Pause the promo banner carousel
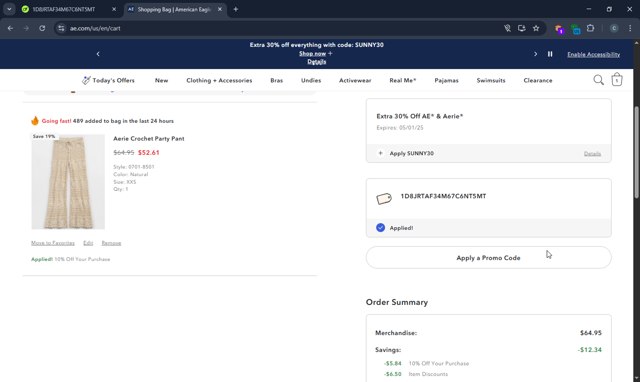This screenshot has height=382, width=640. pyautogui.click(x=550, y=54)
